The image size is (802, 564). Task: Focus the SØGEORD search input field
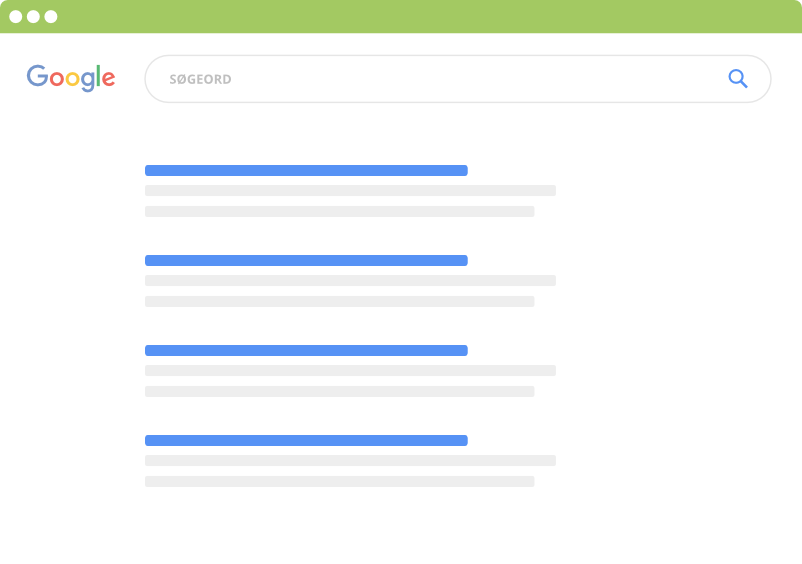[430, 79]
